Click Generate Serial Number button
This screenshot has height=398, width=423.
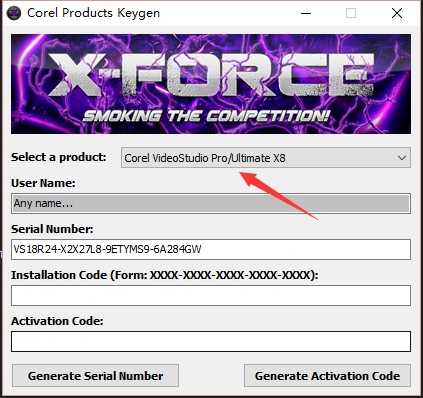coord(95,376)
